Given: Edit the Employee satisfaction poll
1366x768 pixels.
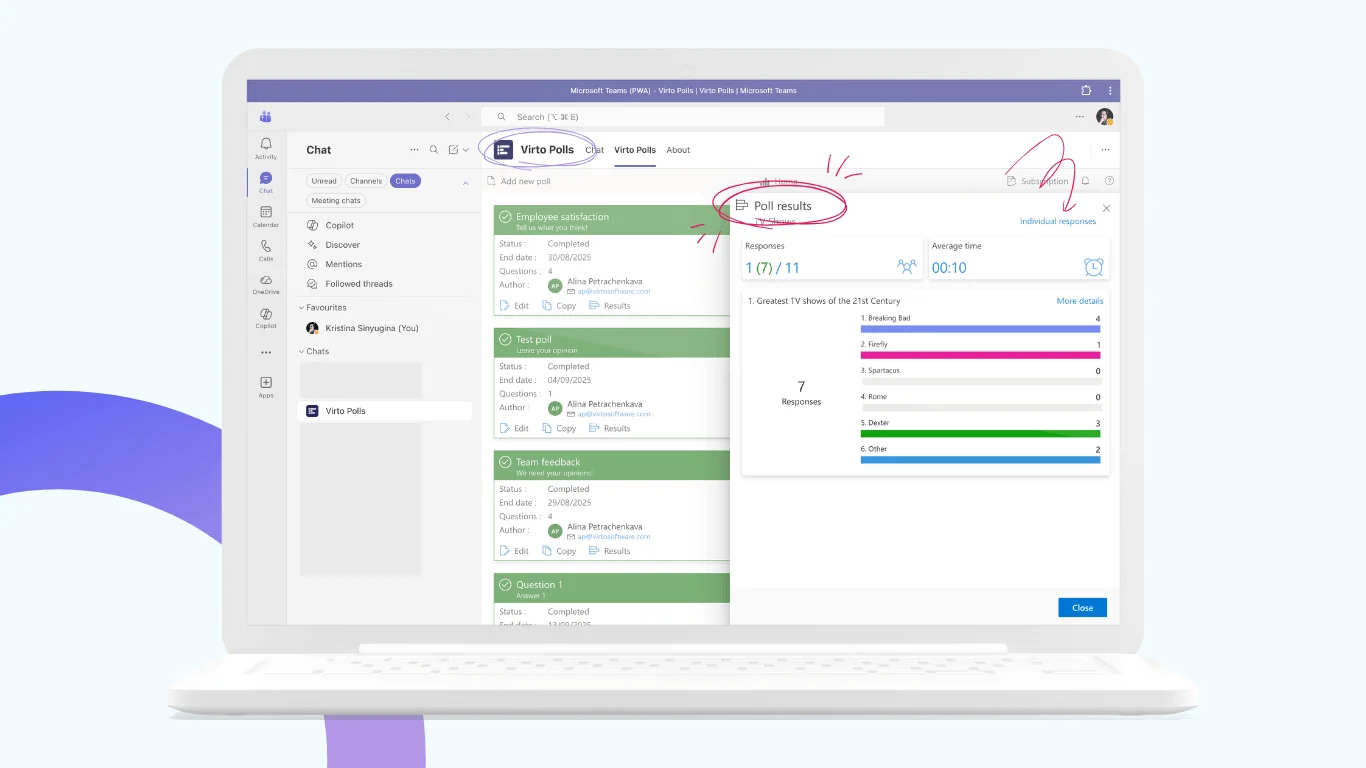Looking at the screenshot, I should pyautogui.click(x=515, y=306).
